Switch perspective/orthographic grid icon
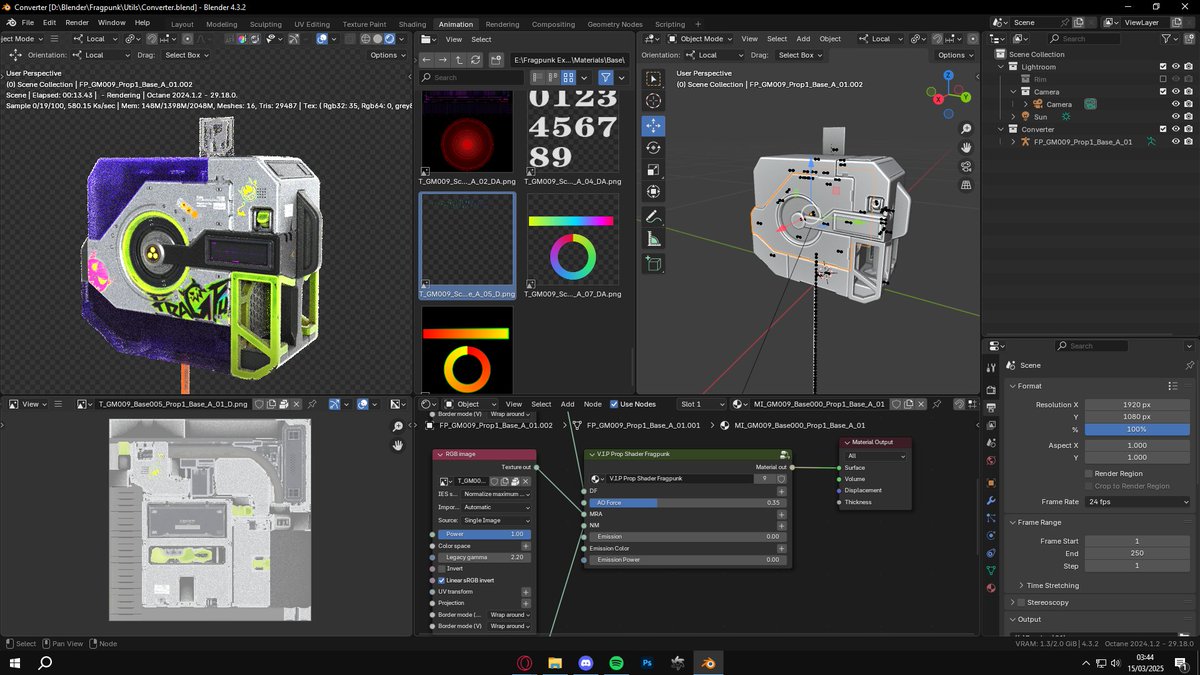The image size is (1200, 675). [x=966, y=185]
